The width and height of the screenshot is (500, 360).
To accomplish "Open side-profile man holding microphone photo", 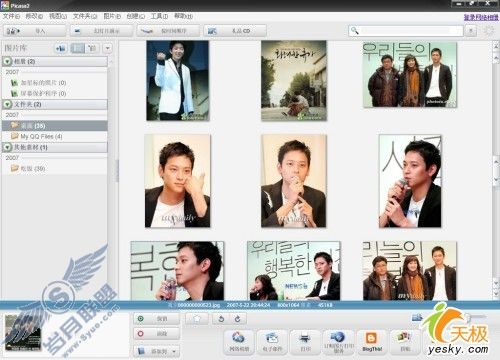I will 410,181.
